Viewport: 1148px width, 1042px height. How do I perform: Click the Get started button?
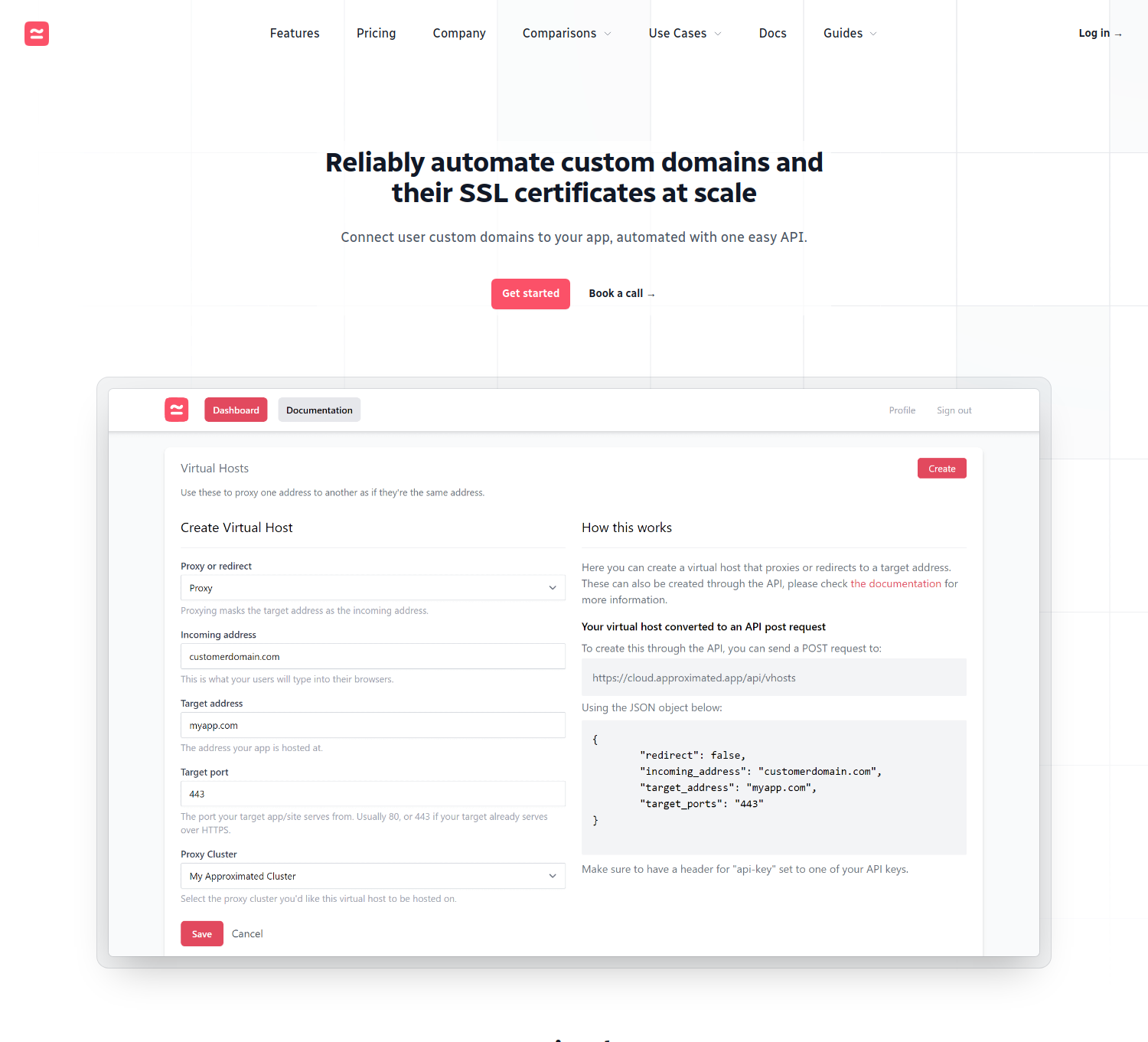click(530, 294)
